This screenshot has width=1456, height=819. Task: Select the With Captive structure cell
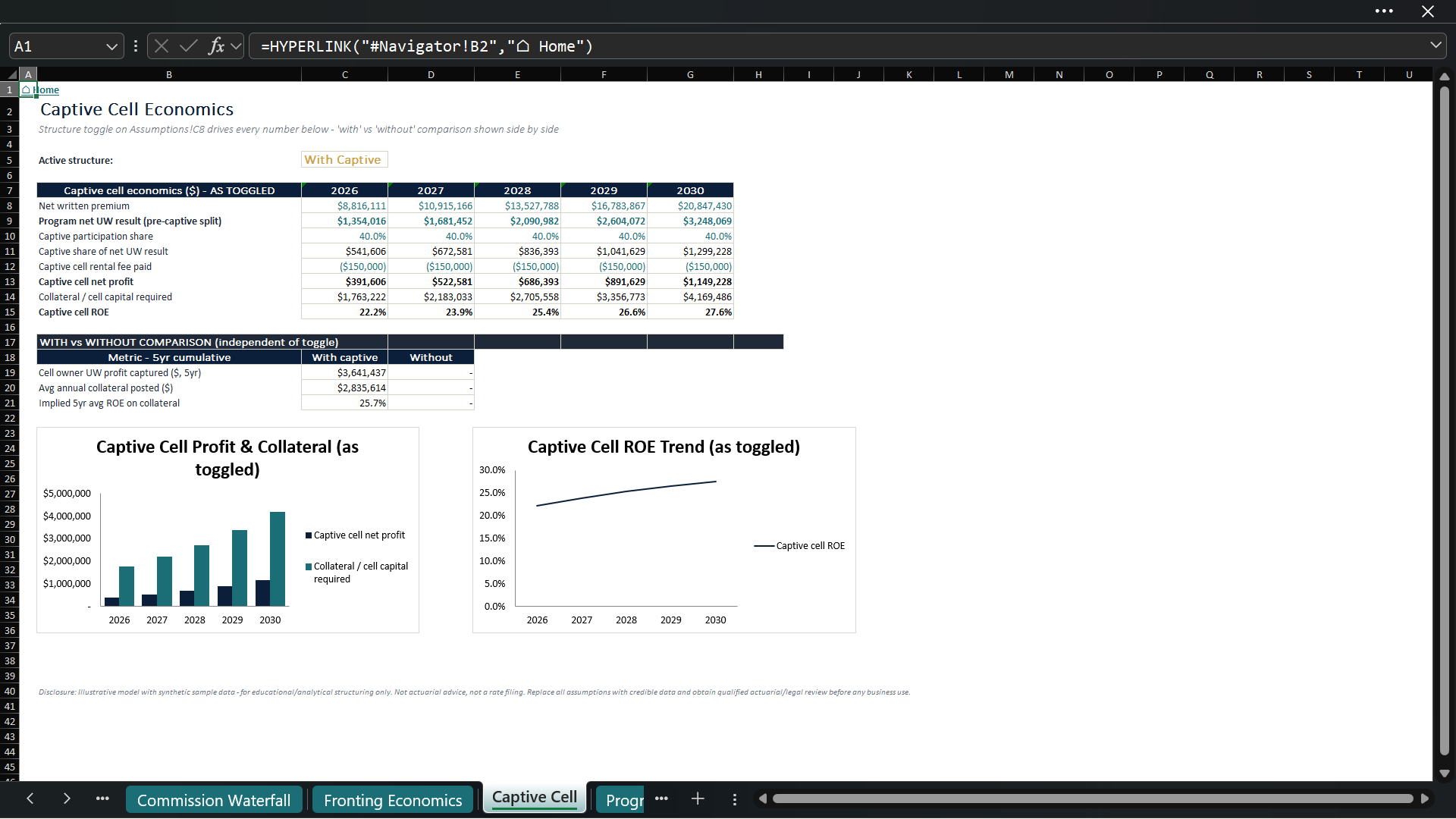(x=344, y=159)
